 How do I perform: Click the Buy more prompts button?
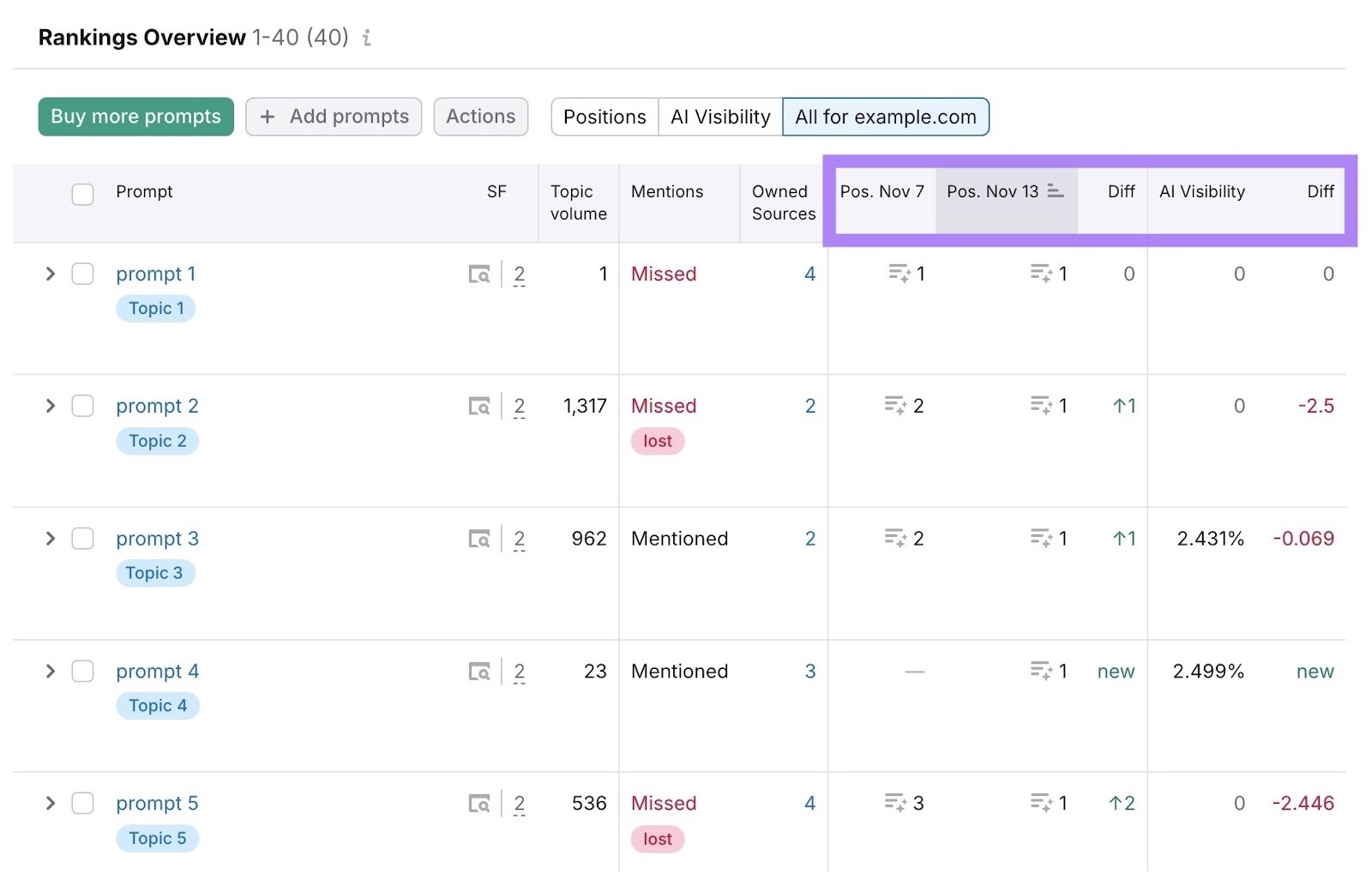point(135,117)
